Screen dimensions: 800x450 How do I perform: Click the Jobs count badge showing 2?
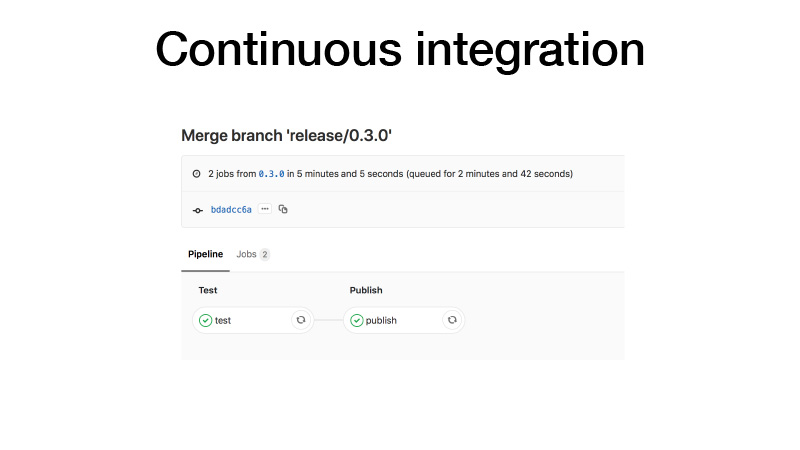(265, 255)
